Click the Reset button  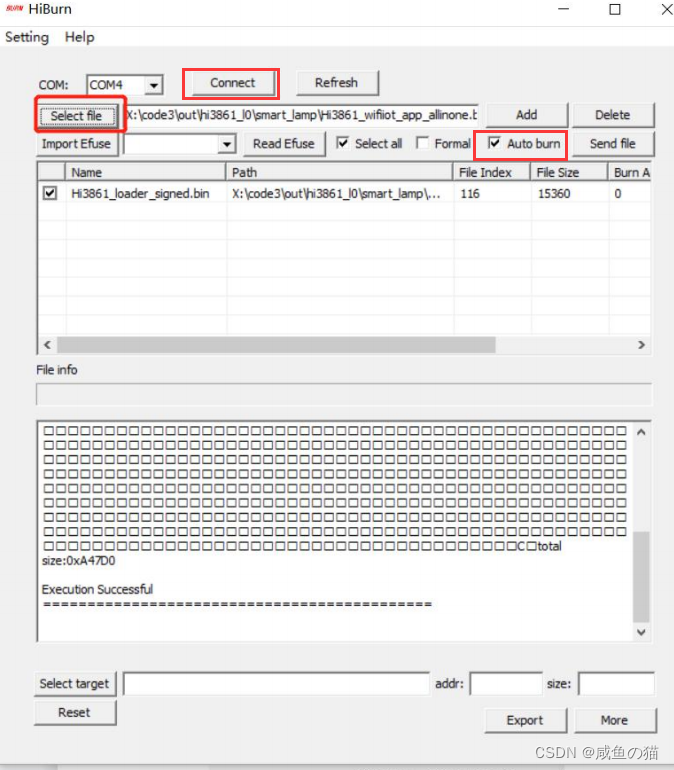point(75,713)
